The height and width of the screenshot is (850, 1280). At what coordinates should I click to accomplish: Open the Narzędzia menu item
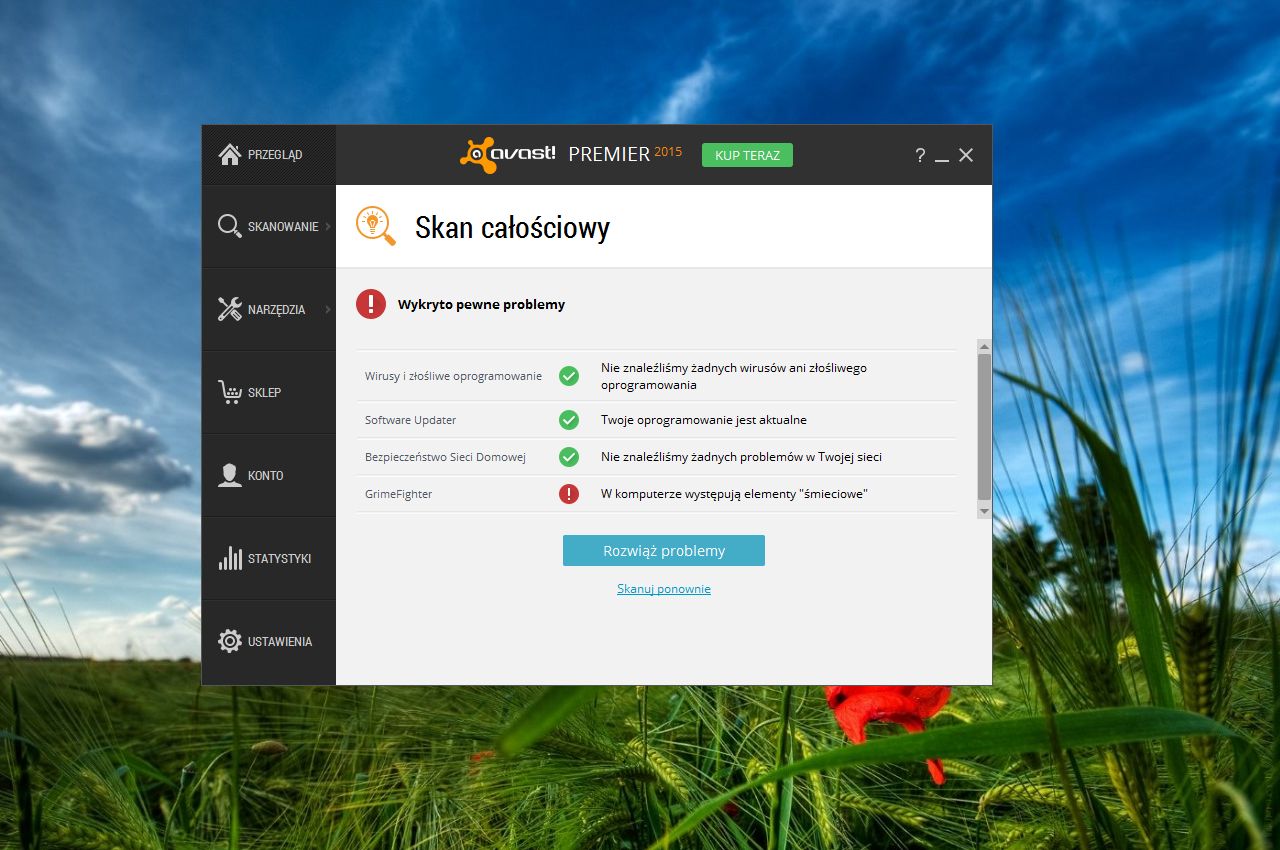(x=269, y=309)
